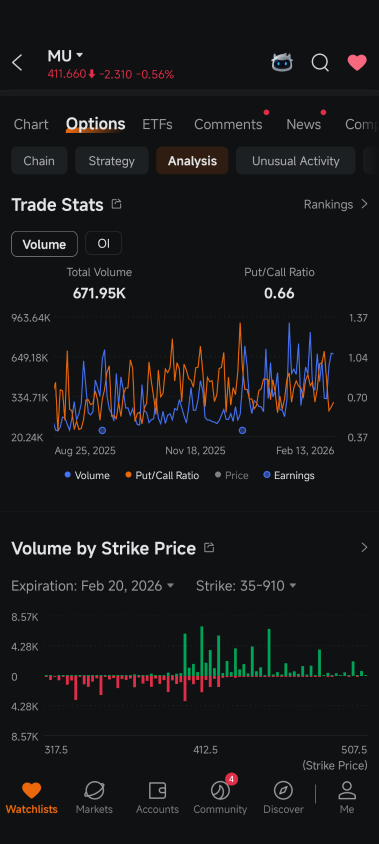The width and height of the screenshot is (379, 844).
Task: Select the Unusual Activity sub-tab
Action: pyautogui.click(x=296, y=161)
